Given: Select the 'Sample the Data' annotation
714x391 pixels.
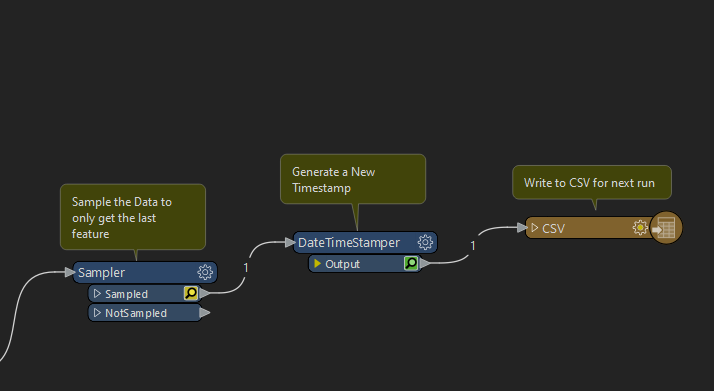Looking at the screenshot, I should [x=133, y=217].
